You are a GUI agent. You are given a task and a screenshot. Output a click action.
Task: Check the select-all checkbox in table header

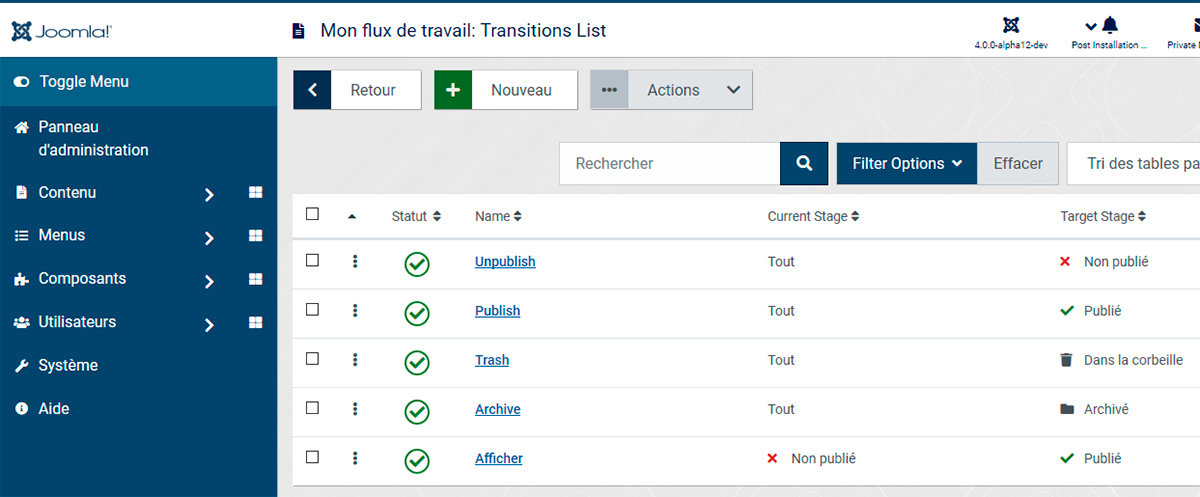click(312, 214)
